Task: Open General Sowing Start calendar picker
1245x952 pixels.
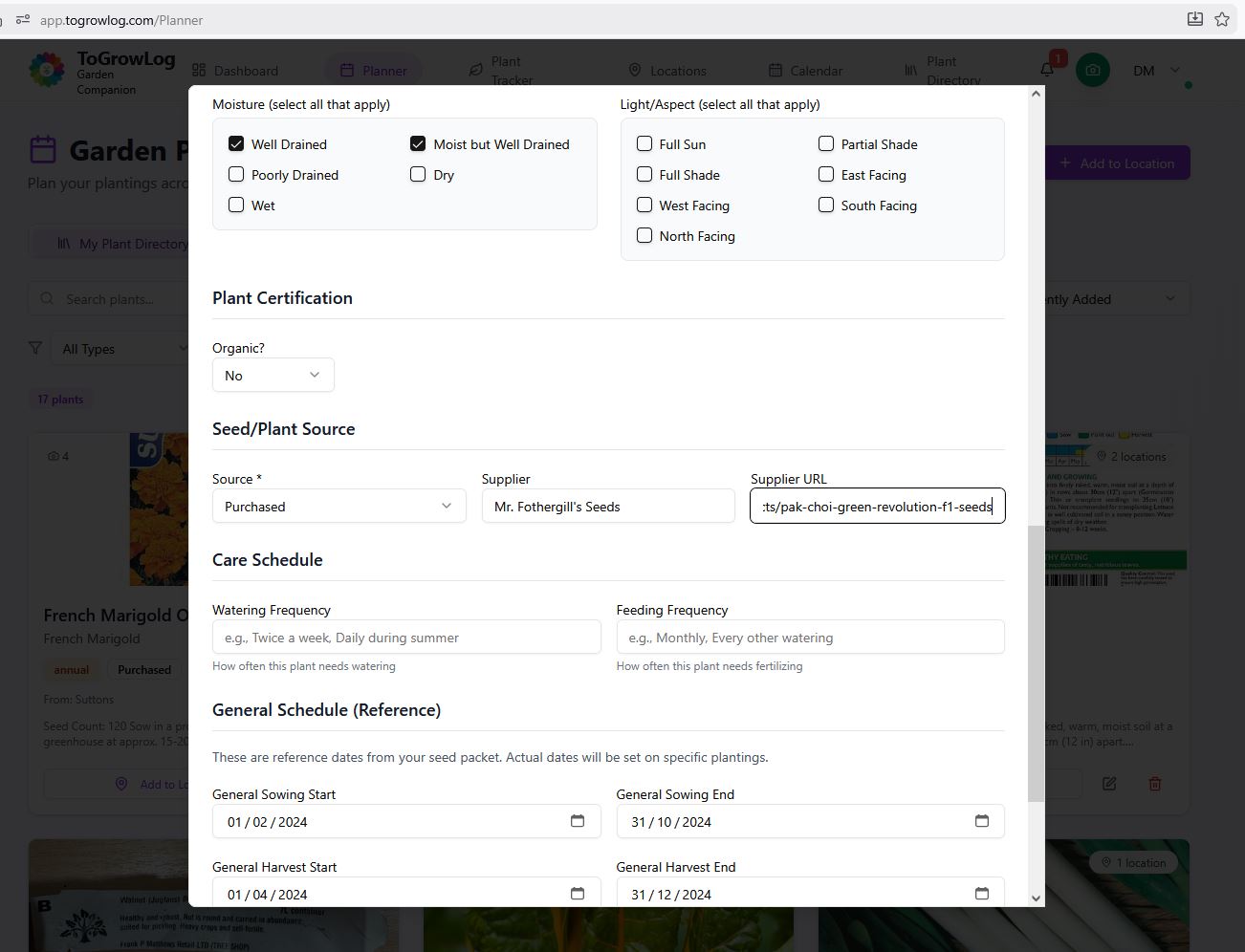Action: [577, 821]
